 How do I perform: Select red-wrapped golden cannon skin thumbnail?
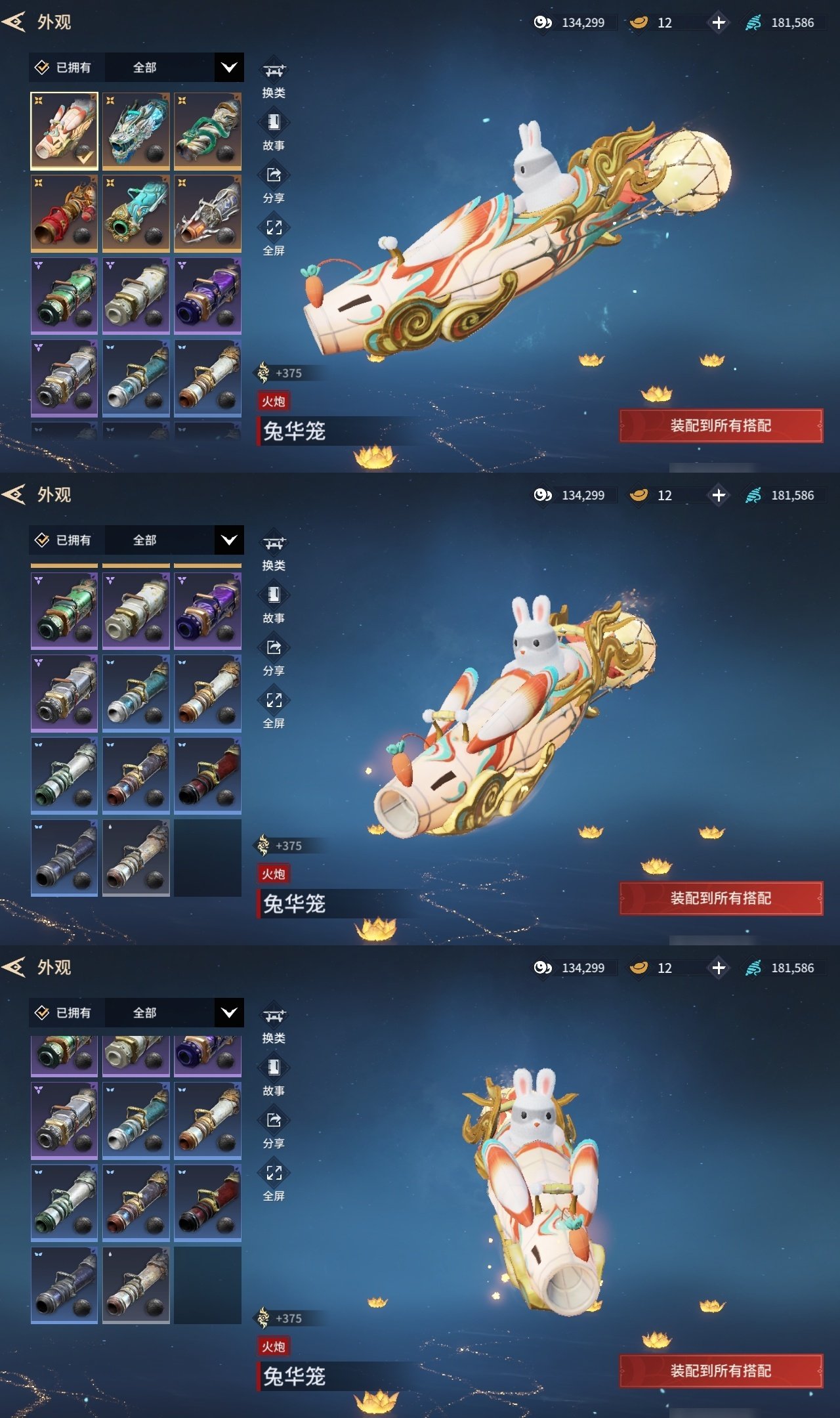pos(64,213)
